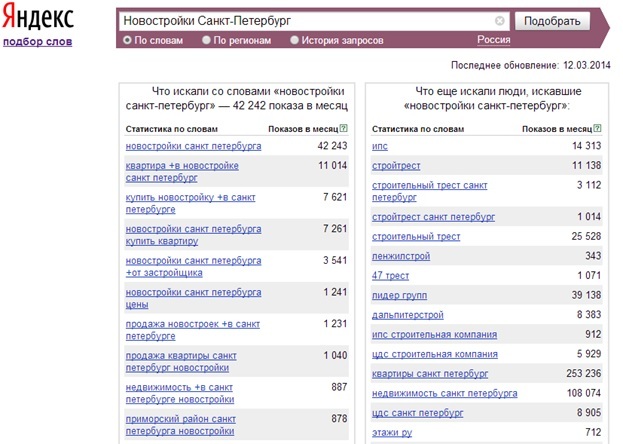This screenshot has width=623, height=444.
Task: Open новостройки санкт петербурга цены link
Action: coord(193,298)
